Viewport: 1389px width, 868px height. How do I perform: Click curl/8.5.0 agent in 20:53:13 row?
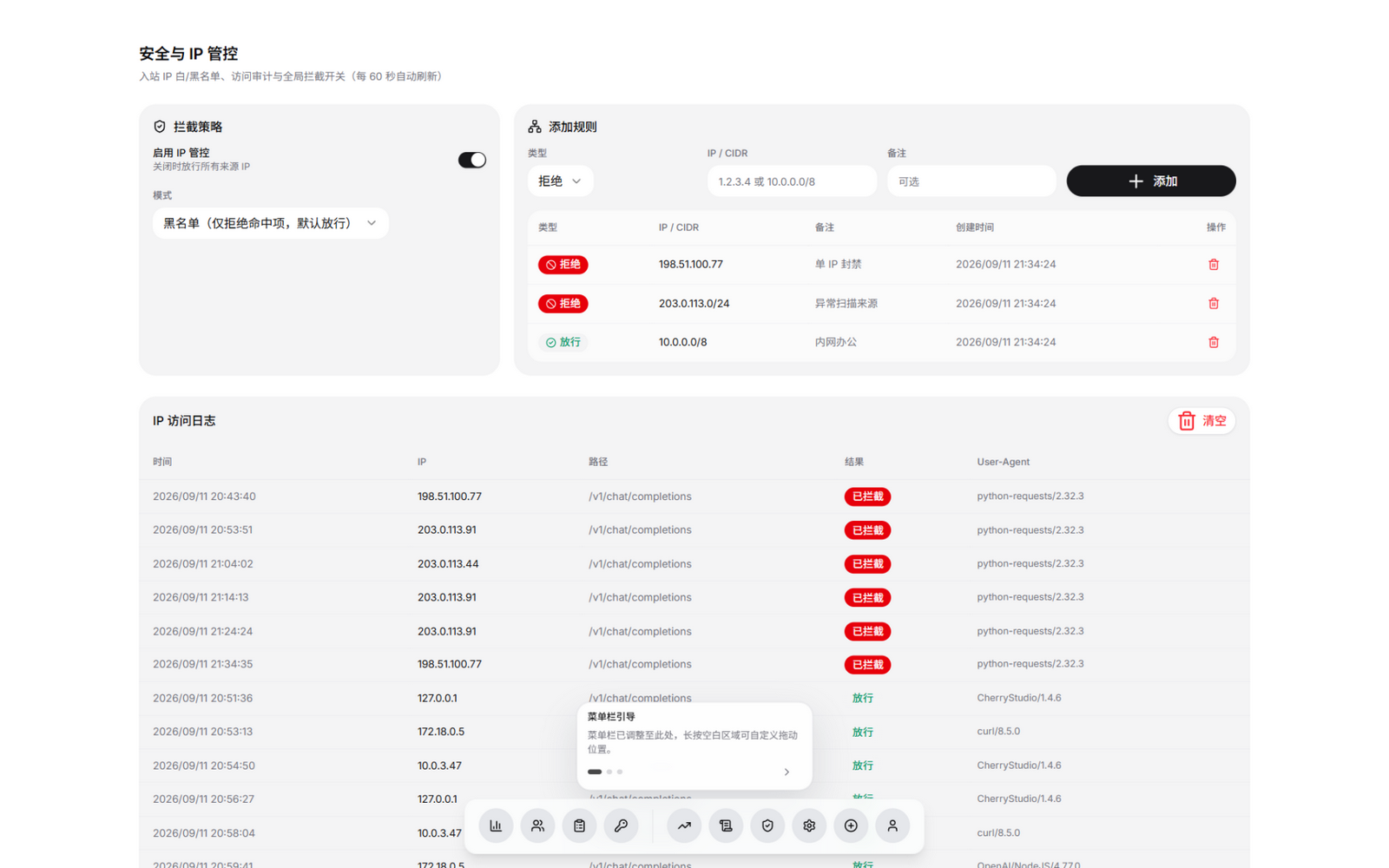[998, 732]
